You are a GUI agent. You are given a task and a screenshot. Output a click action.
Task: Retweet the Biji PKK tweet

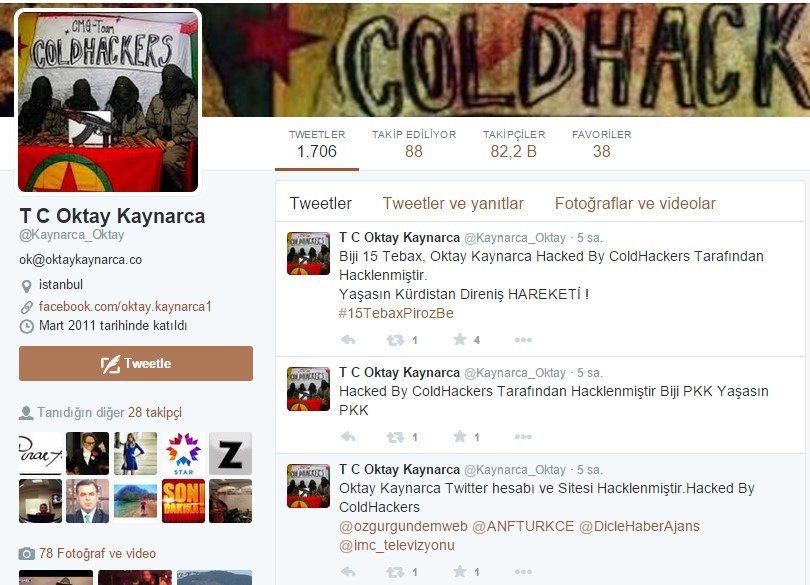[x=395, y=437]
